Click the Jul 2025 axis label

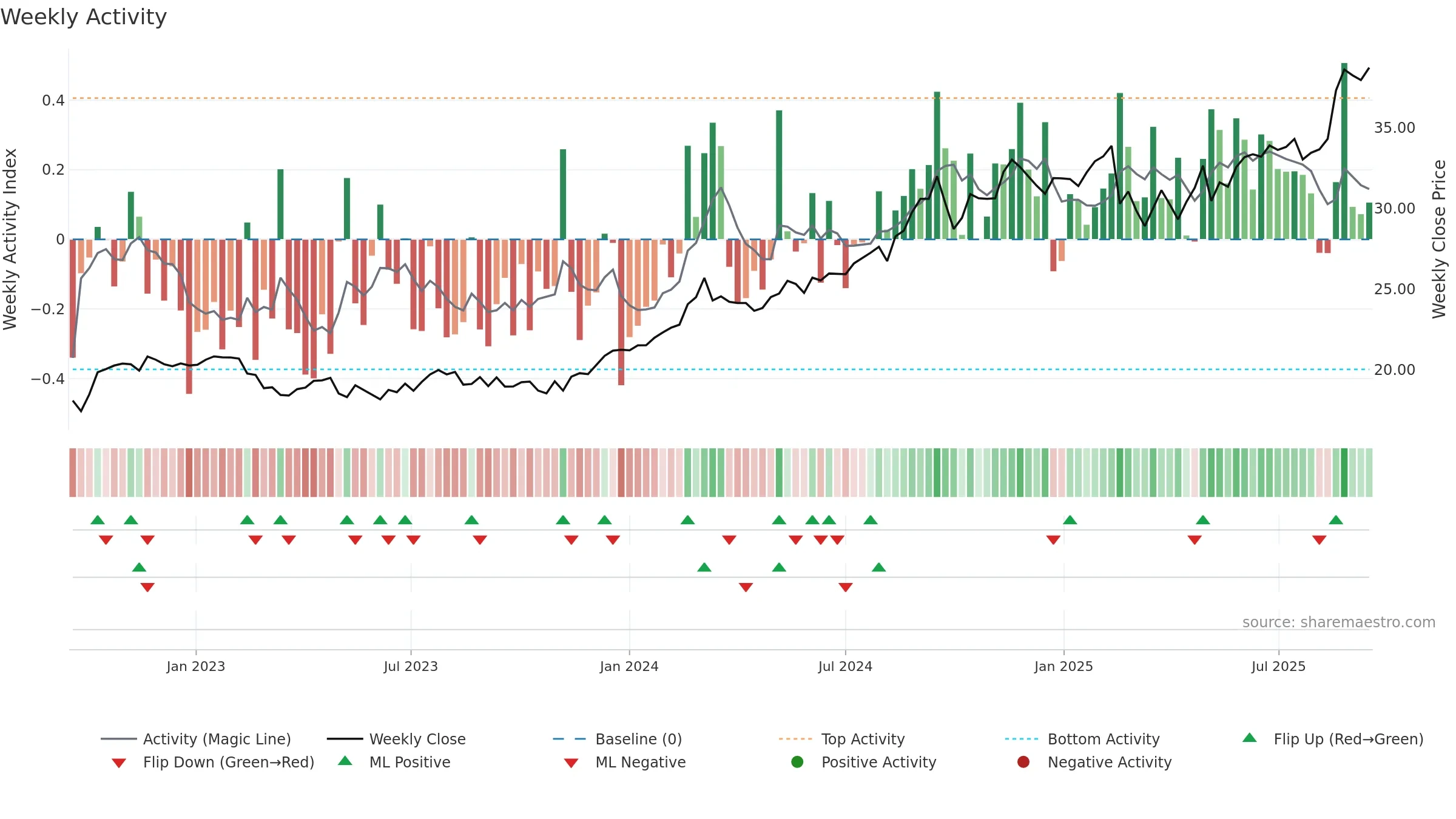1278,666
